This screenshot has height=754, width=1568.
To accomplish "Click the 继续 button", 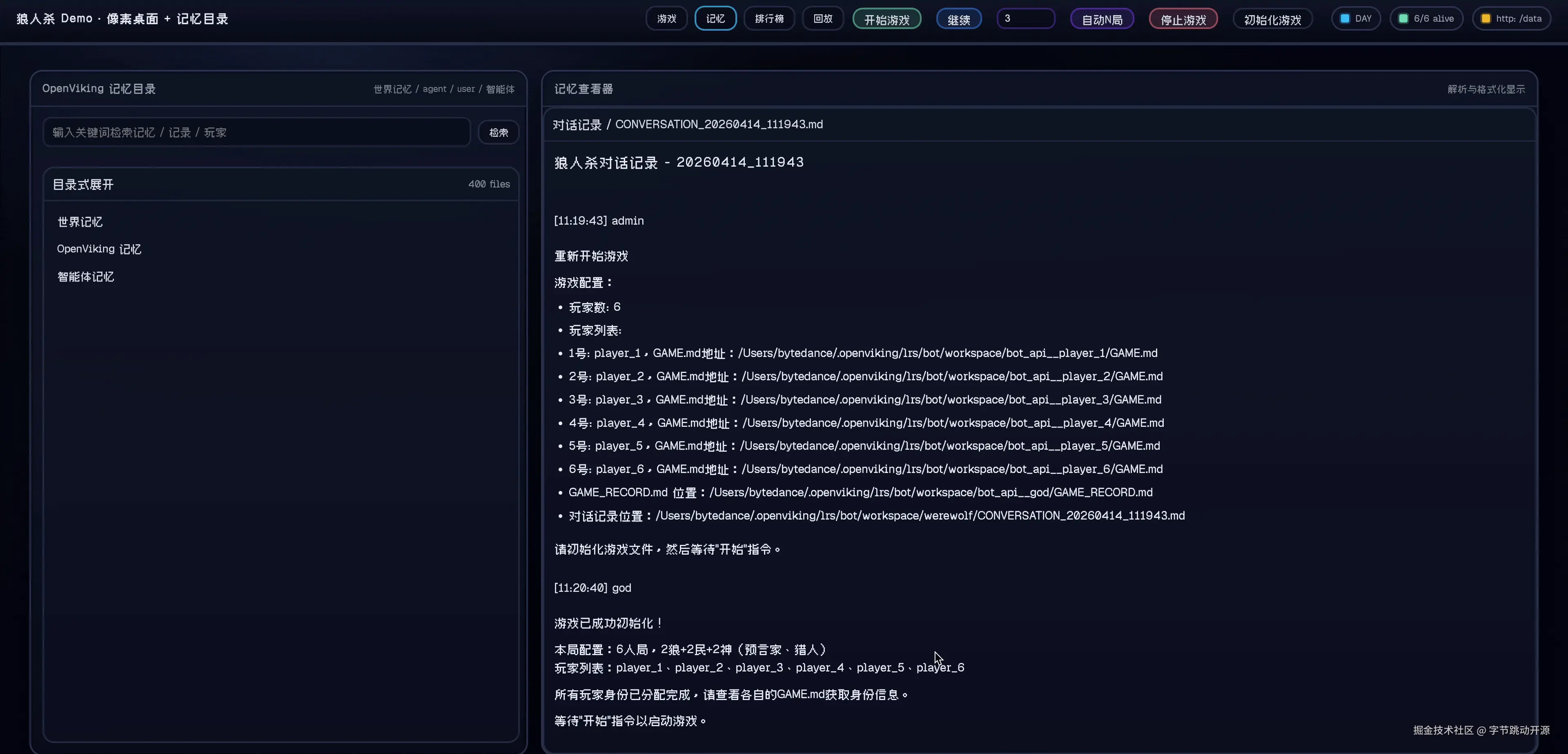I will point(959,20).
